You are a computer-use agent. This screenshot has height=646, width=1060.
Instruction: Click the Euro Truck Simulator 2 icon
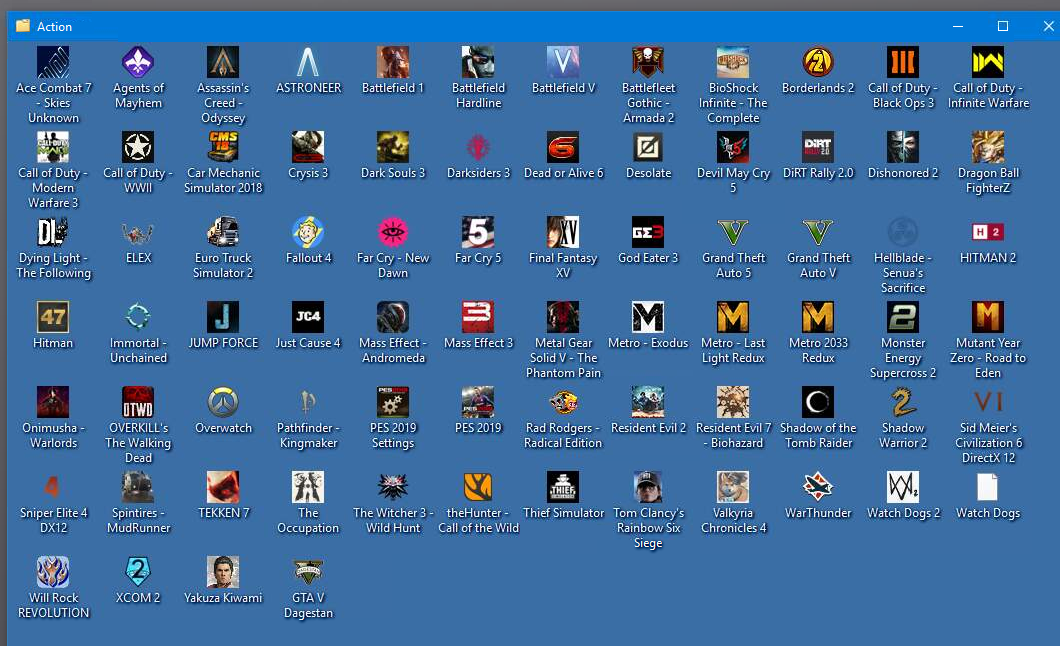tap(223, 232)
